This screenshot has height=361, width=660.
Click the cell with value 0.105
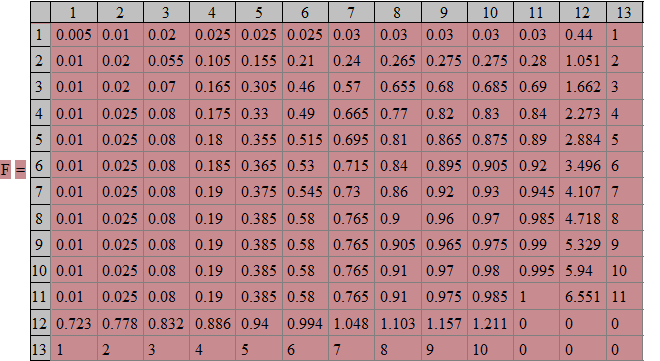pyautogui.click(x=213, y=60)
